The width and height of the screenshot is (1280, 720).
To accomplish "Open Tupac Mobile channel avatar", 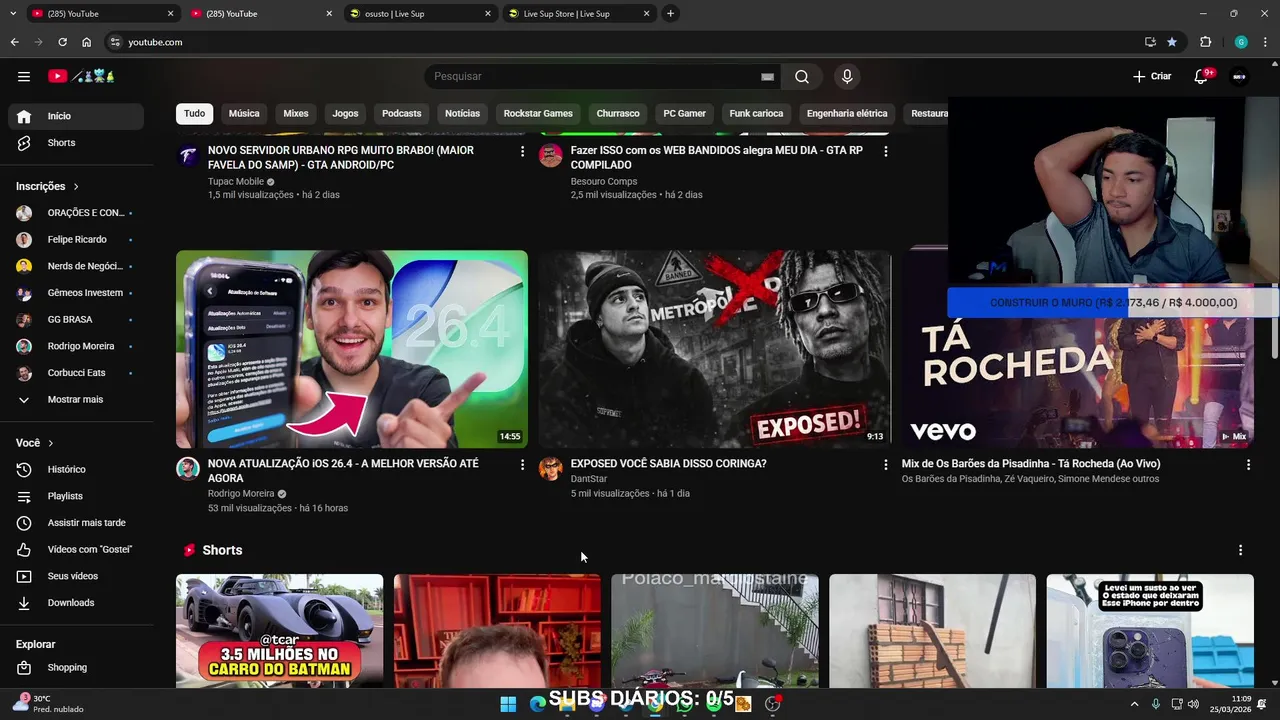I will (188, 155).
